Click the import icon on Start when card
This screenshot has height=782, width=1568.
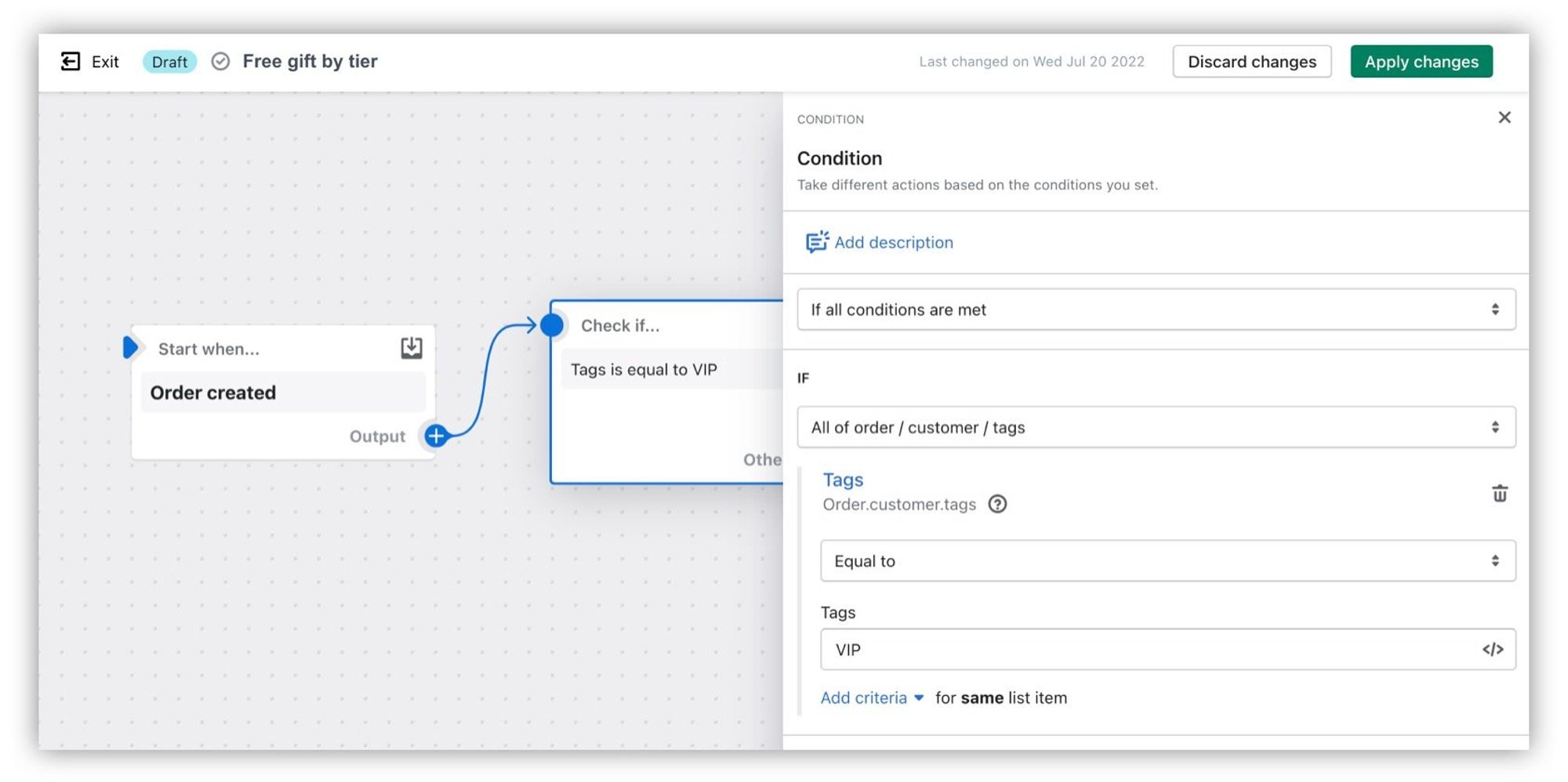pyautogui.click(x=412, y=348)
